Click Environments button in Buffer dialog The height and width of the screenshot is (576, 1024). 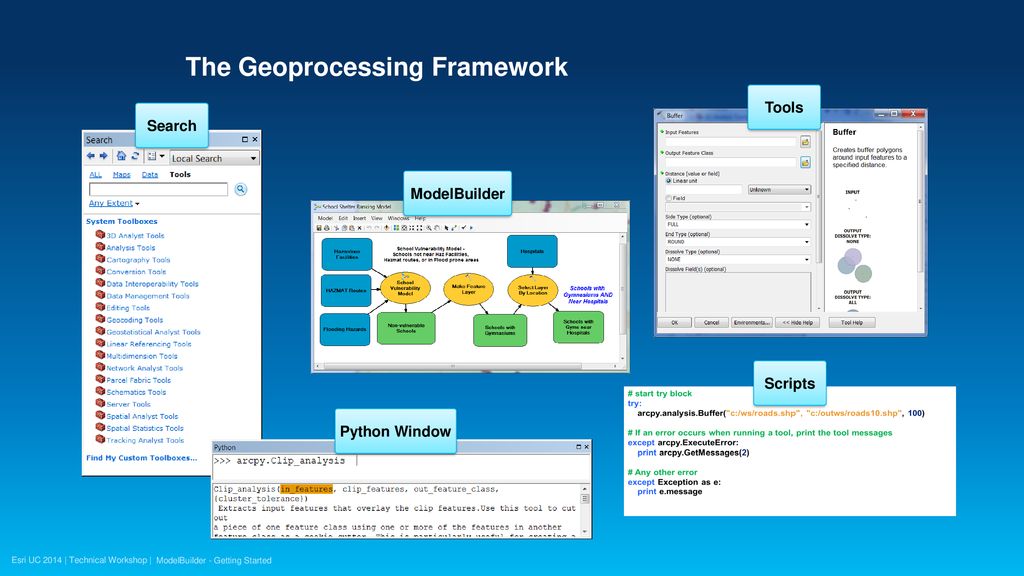(752, 323)
